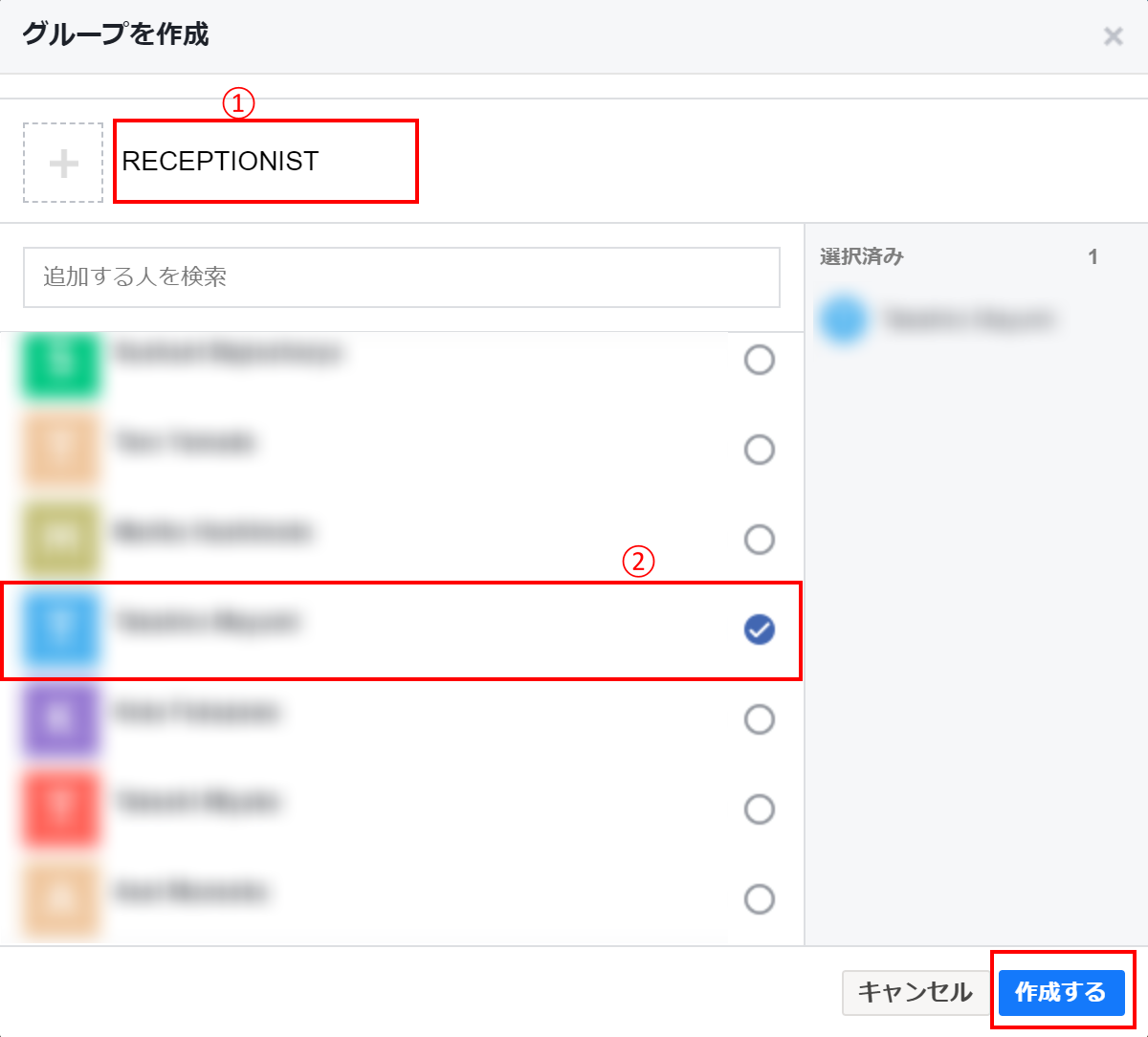This screenshot has width=1148, height=1037.
Task: Click the purple member avatar
Action: point(61,718)
